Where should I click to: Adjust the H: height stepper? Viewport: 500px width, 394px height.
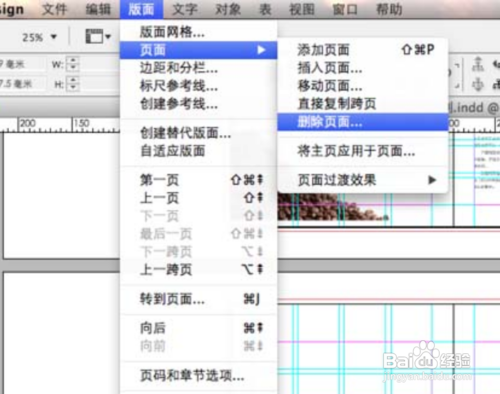(x=73, y=84)
